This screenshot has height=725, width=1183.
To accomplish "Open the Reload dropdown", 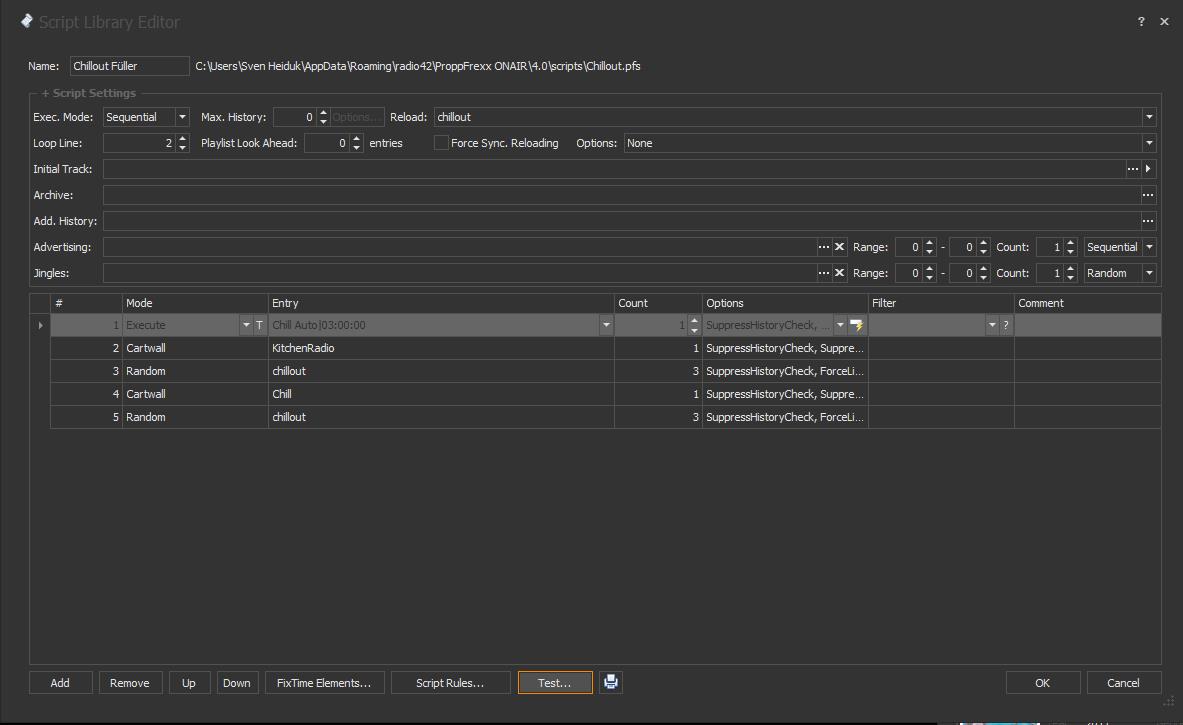I will [1149, 117].
